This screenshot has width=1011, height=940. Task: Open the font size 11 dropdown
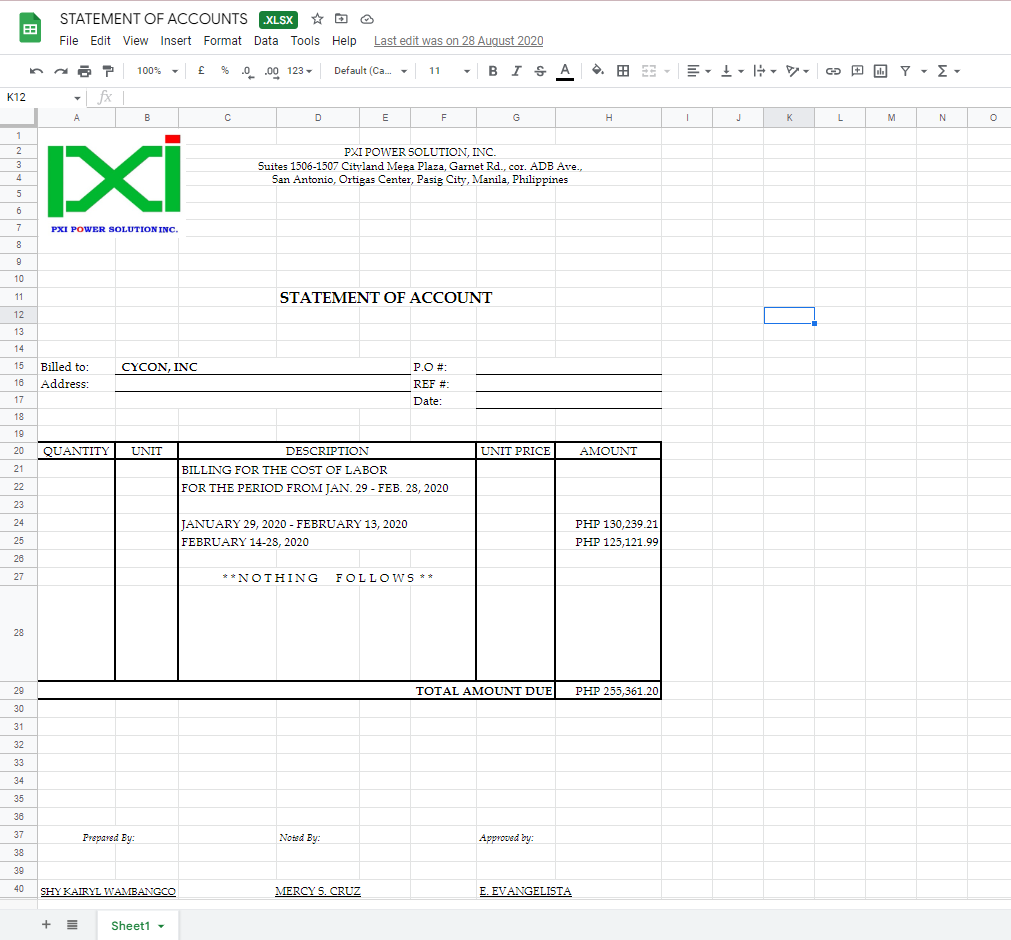coord(449,71)
